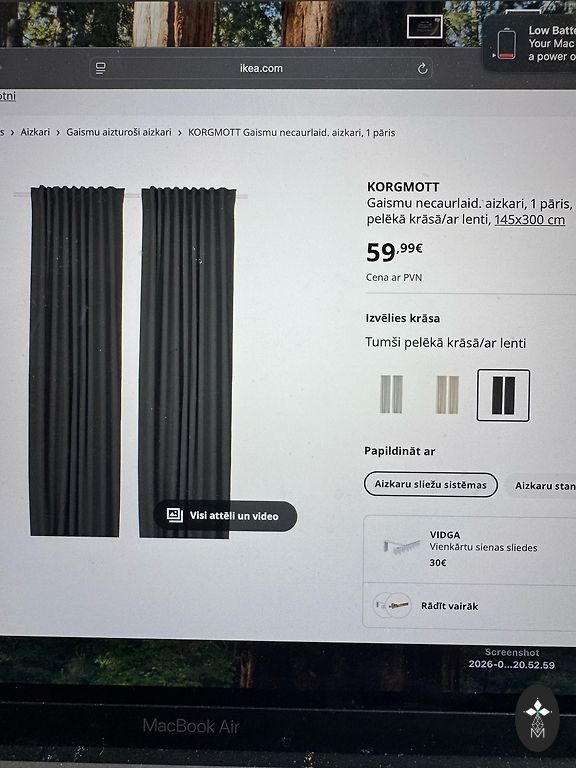Click the floating M assistant icon
The height and width of the screenshot is (768, 576).
pos(537,718)
